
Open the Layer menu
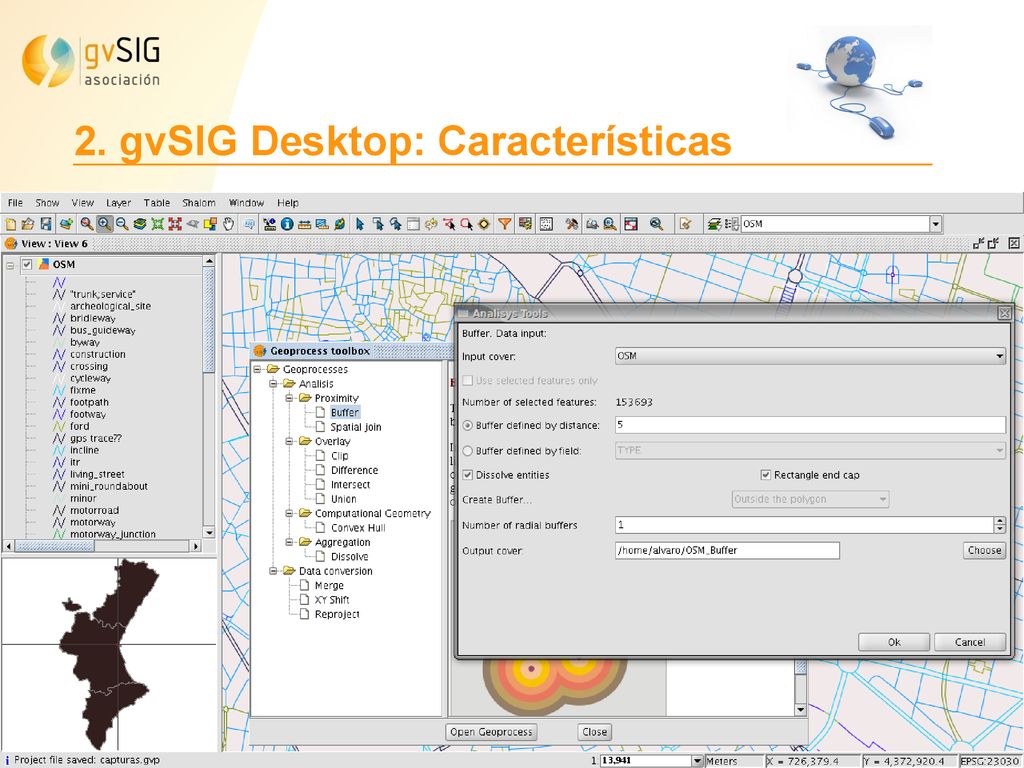coord(118,203)
